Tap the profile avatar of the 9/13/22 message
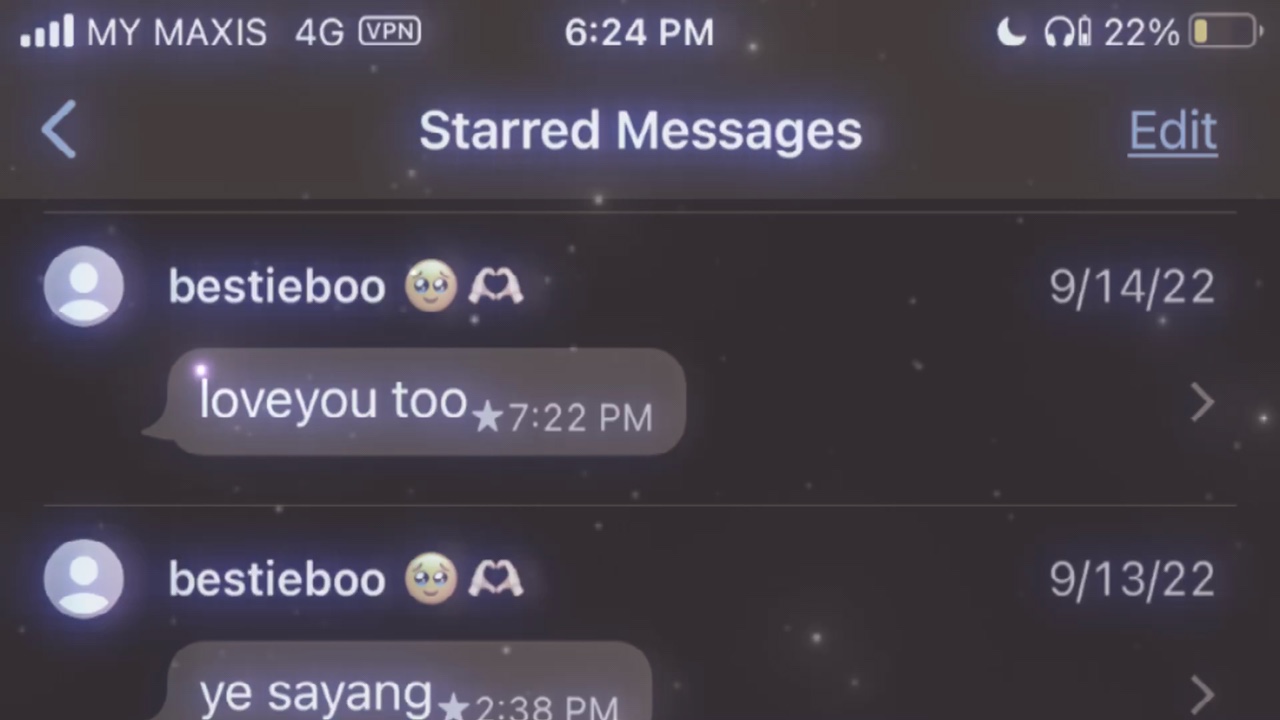 84,579
